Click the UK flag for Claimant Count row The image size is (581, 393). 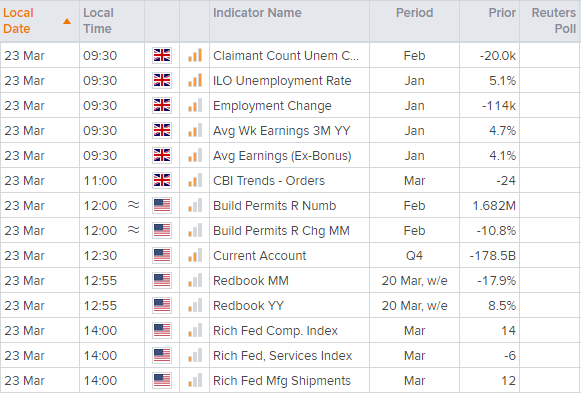162,56
